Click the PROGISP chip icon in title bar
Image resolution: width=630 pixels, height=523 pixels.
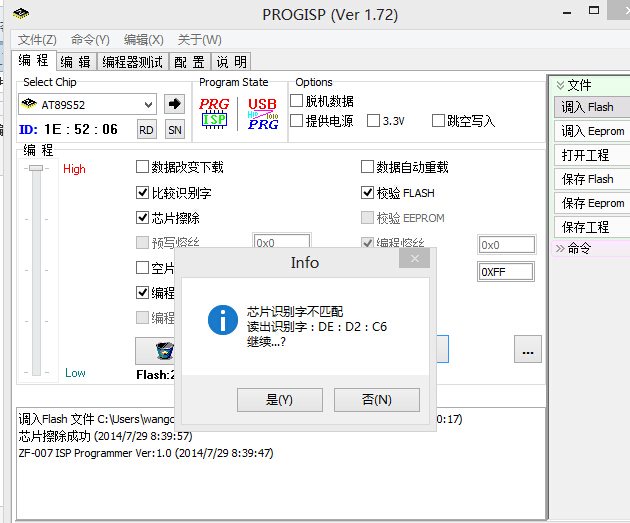(x=21, y=14)
